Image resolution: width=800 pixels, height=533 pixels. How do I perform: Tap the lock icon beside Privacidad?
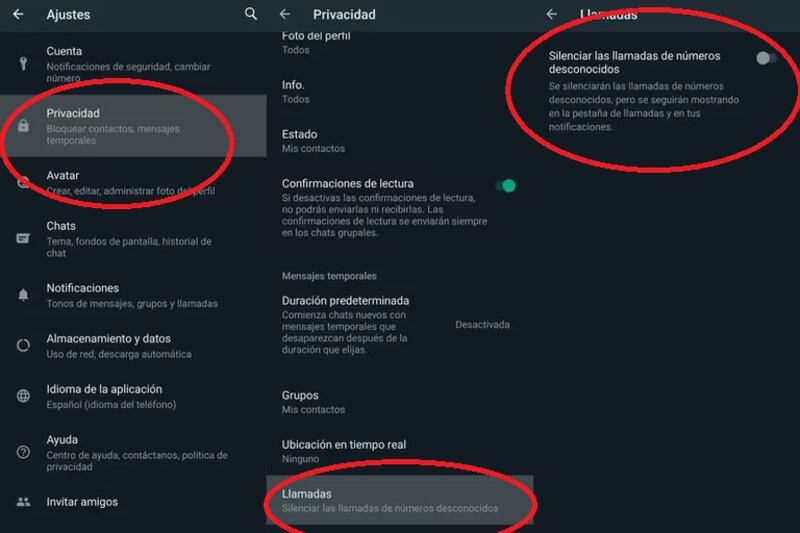[23, 126]
